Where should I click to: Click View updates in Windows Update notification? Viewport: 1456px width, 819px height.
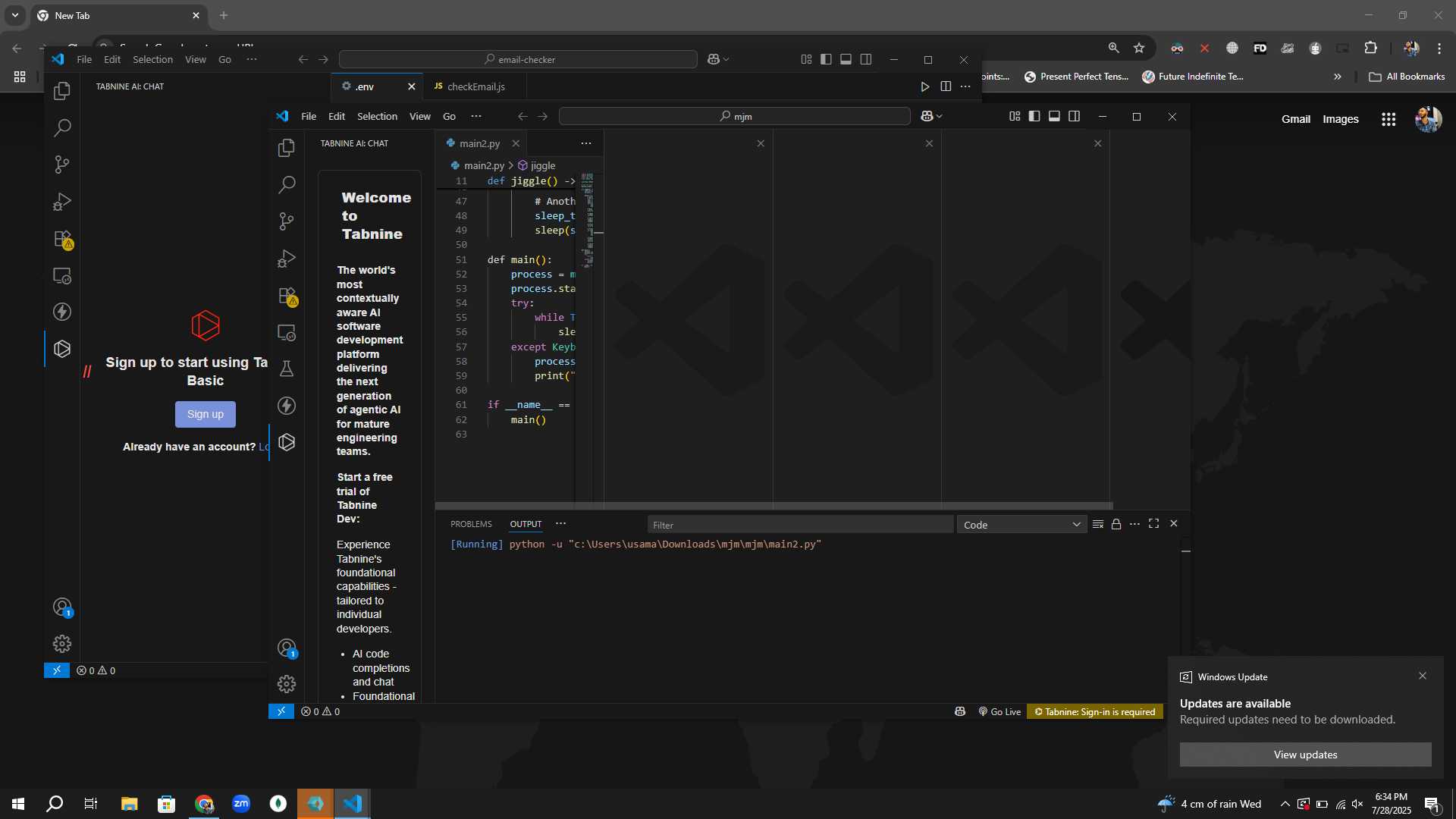[x=1305, y=755]
